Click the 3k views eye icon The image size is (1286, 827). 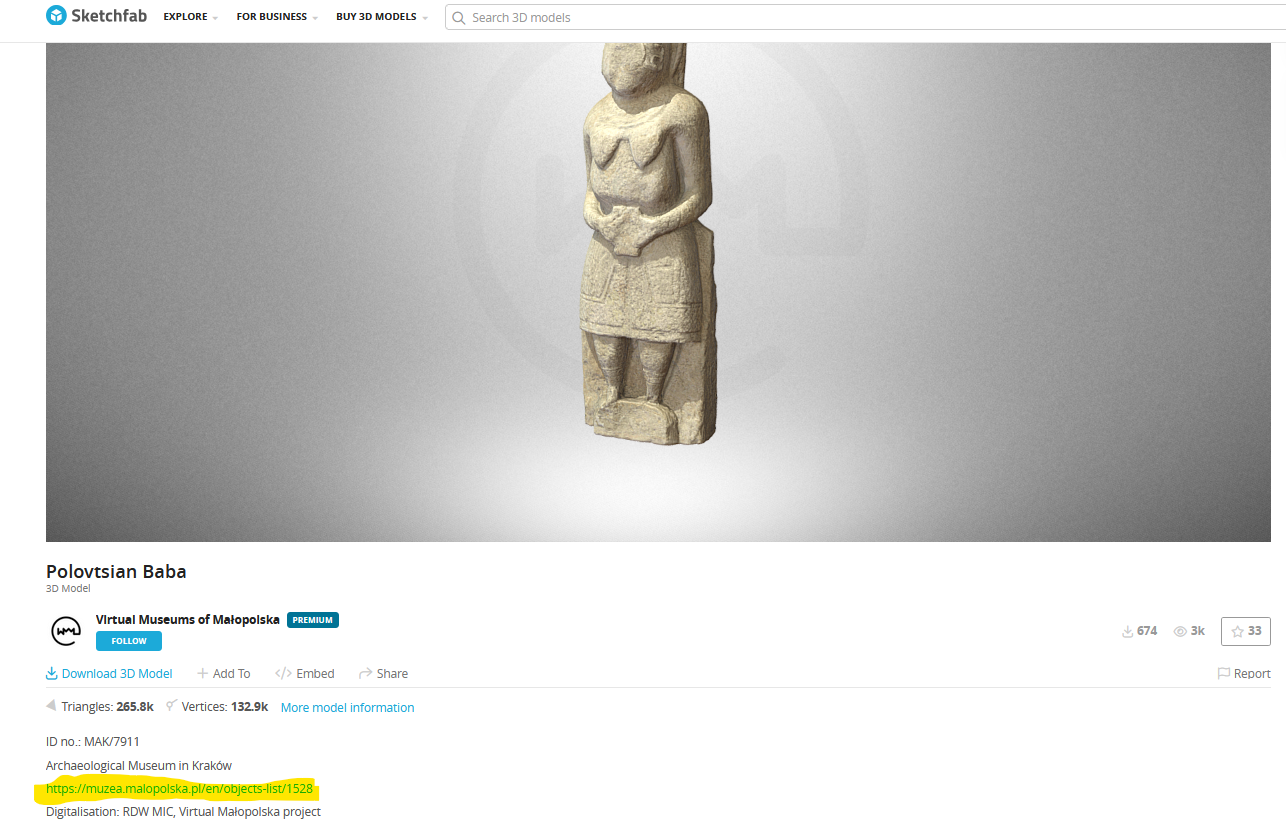click(x=1180, y=631)
